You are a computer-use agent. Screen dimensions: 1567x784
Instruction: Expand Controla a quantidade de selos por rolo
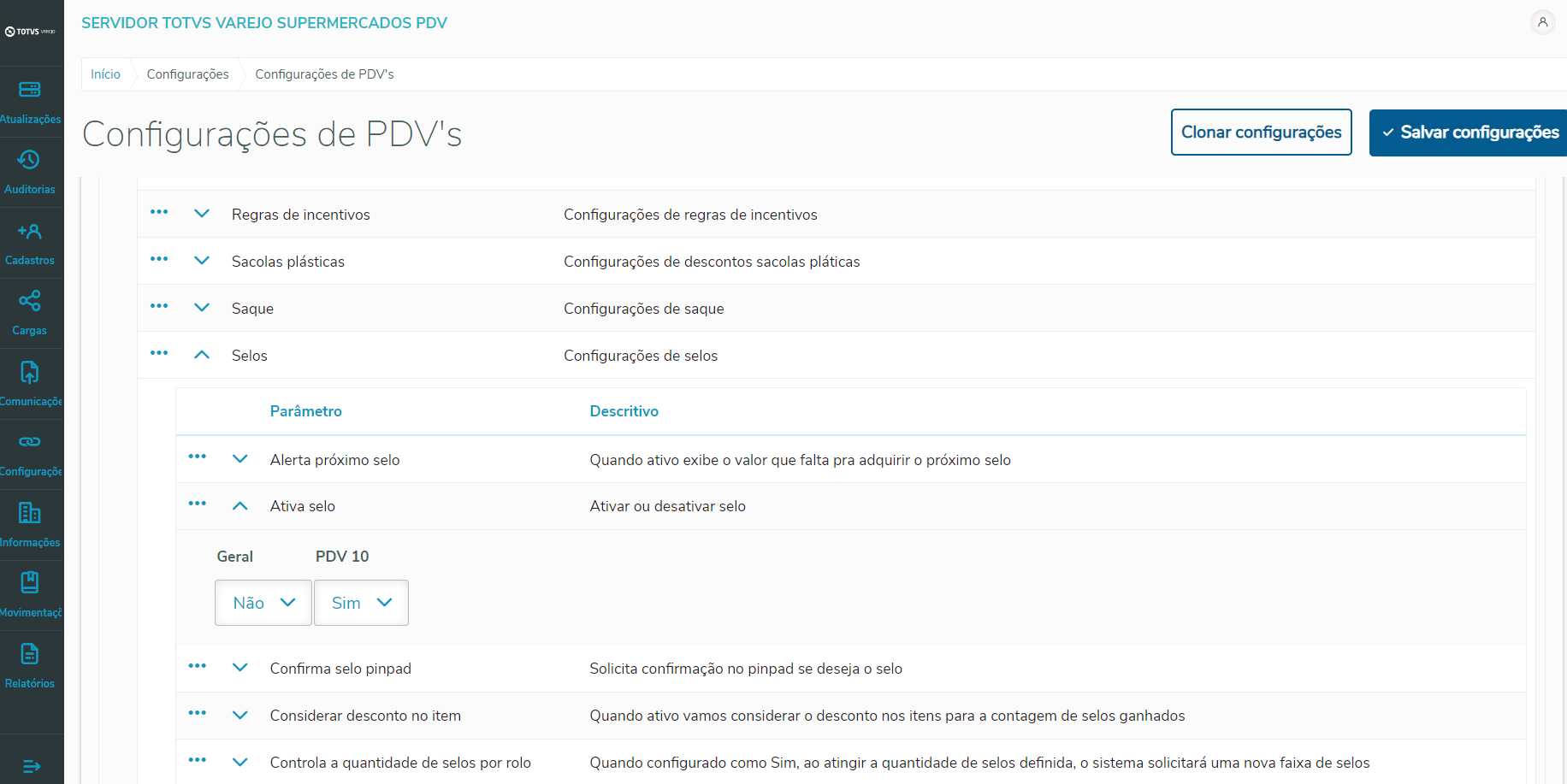click(x=240, y=762)
